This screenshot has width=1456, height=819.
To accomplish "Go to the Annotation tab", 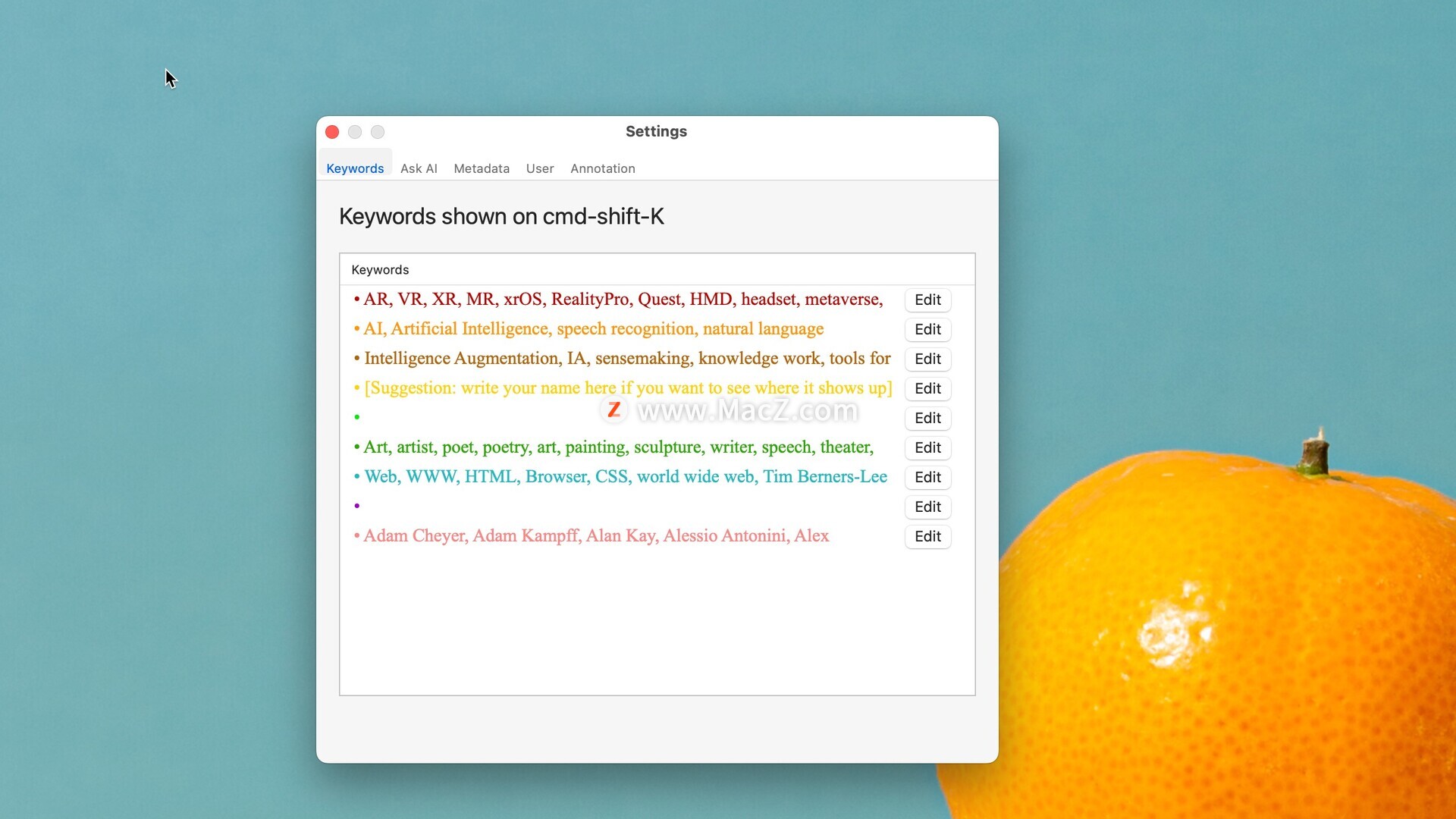I will (603, 168).
